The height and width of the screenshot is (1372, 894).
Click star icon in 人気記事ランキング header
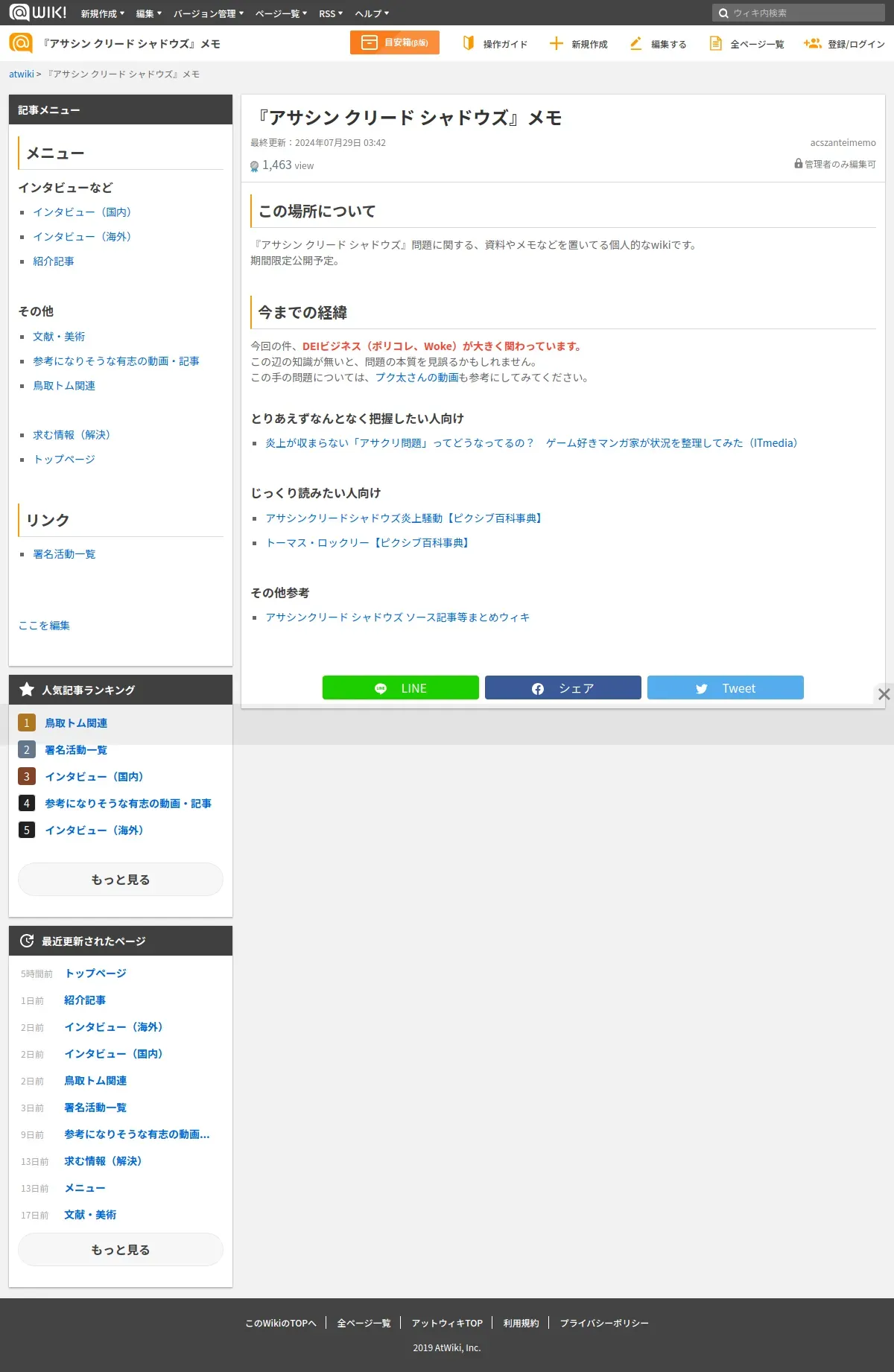27,690
